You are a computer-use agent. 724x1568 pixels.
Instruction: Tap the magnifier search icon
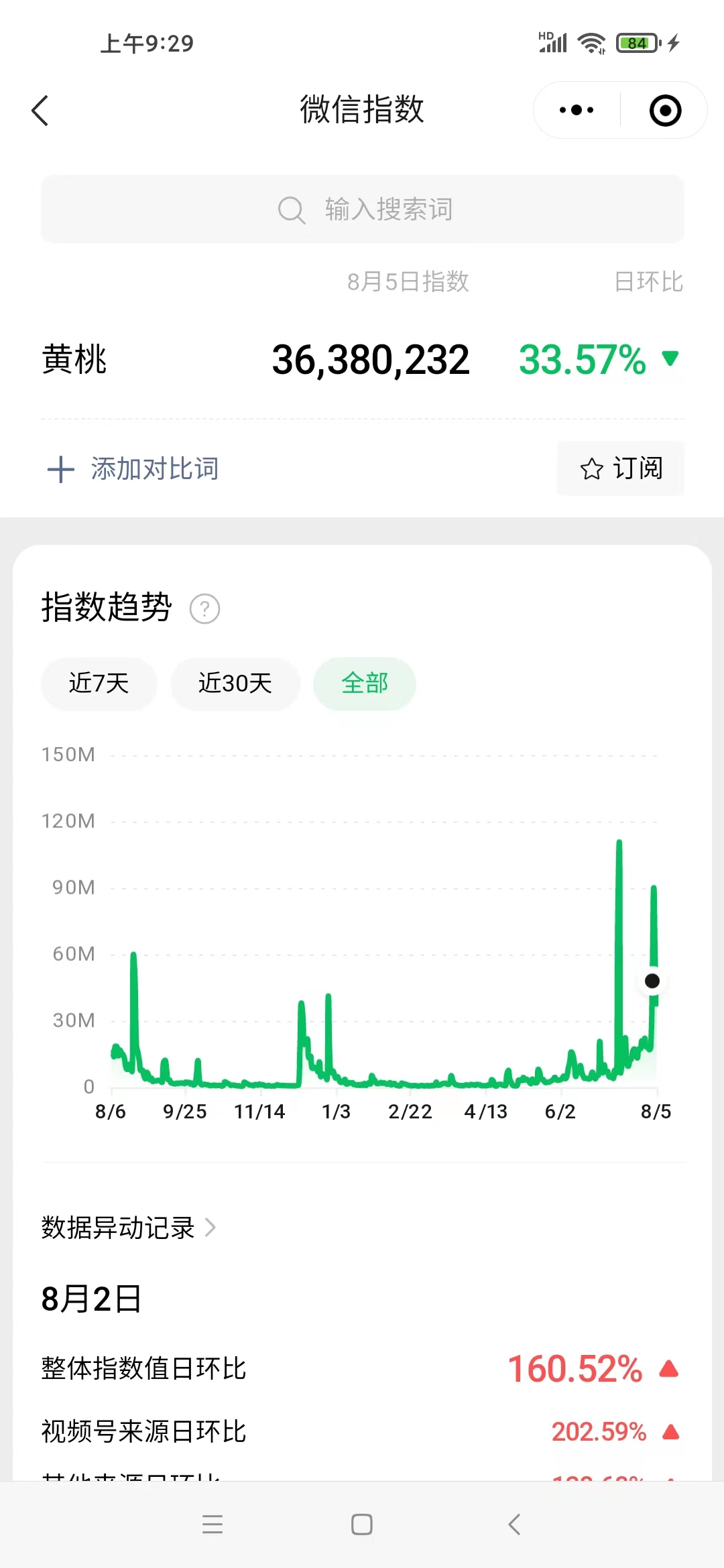click(x=291, y=210)
